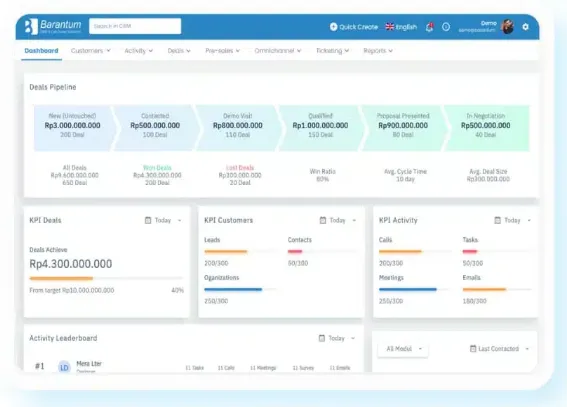This screenshot has height=407, width=567.
Task: Open the All Modul dropdown
Action: 403,349
